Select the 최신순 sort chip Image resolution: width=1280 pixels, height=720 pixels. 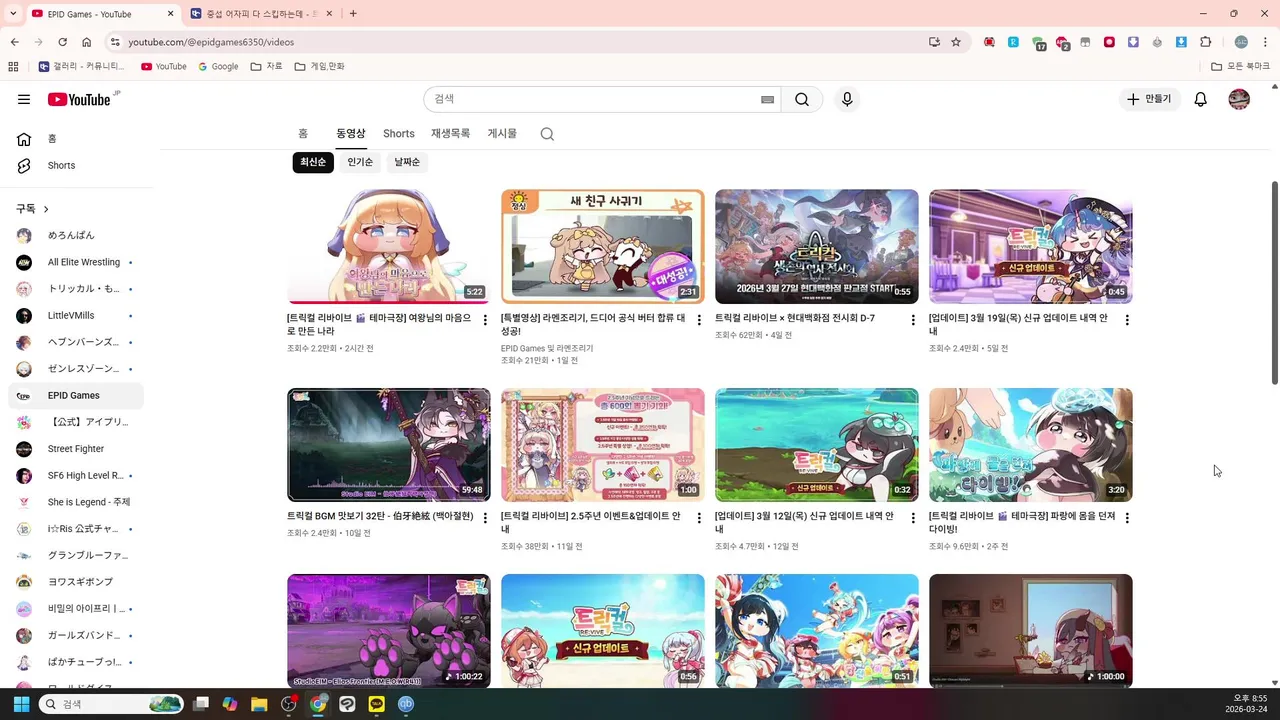point(313,162)
